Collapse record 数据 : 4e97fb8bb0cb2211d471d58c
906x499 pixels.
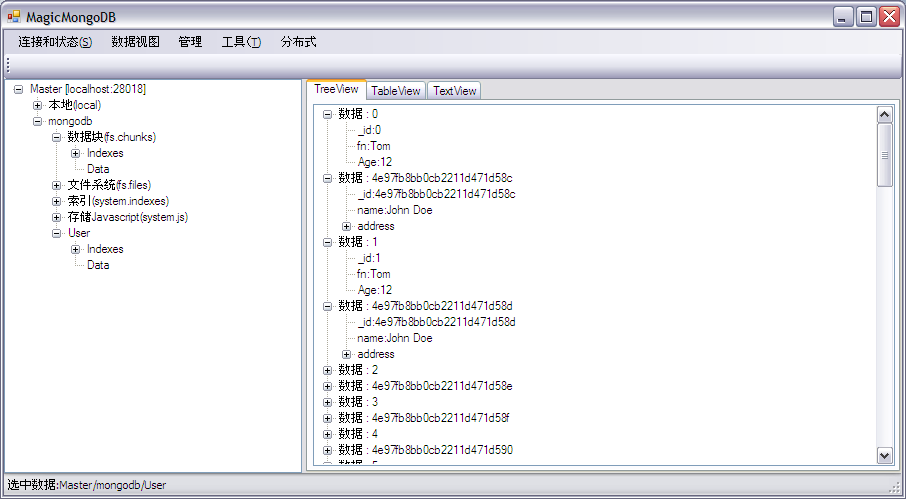point(328,178)
